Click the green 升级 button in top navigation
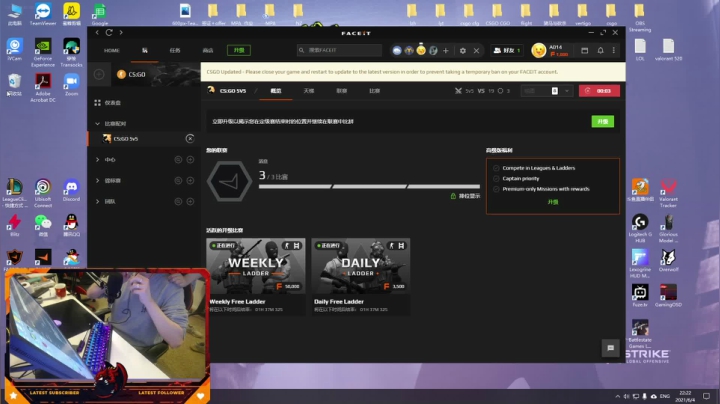The height and width of the screenshot is (404, 720). coord(239,50)
